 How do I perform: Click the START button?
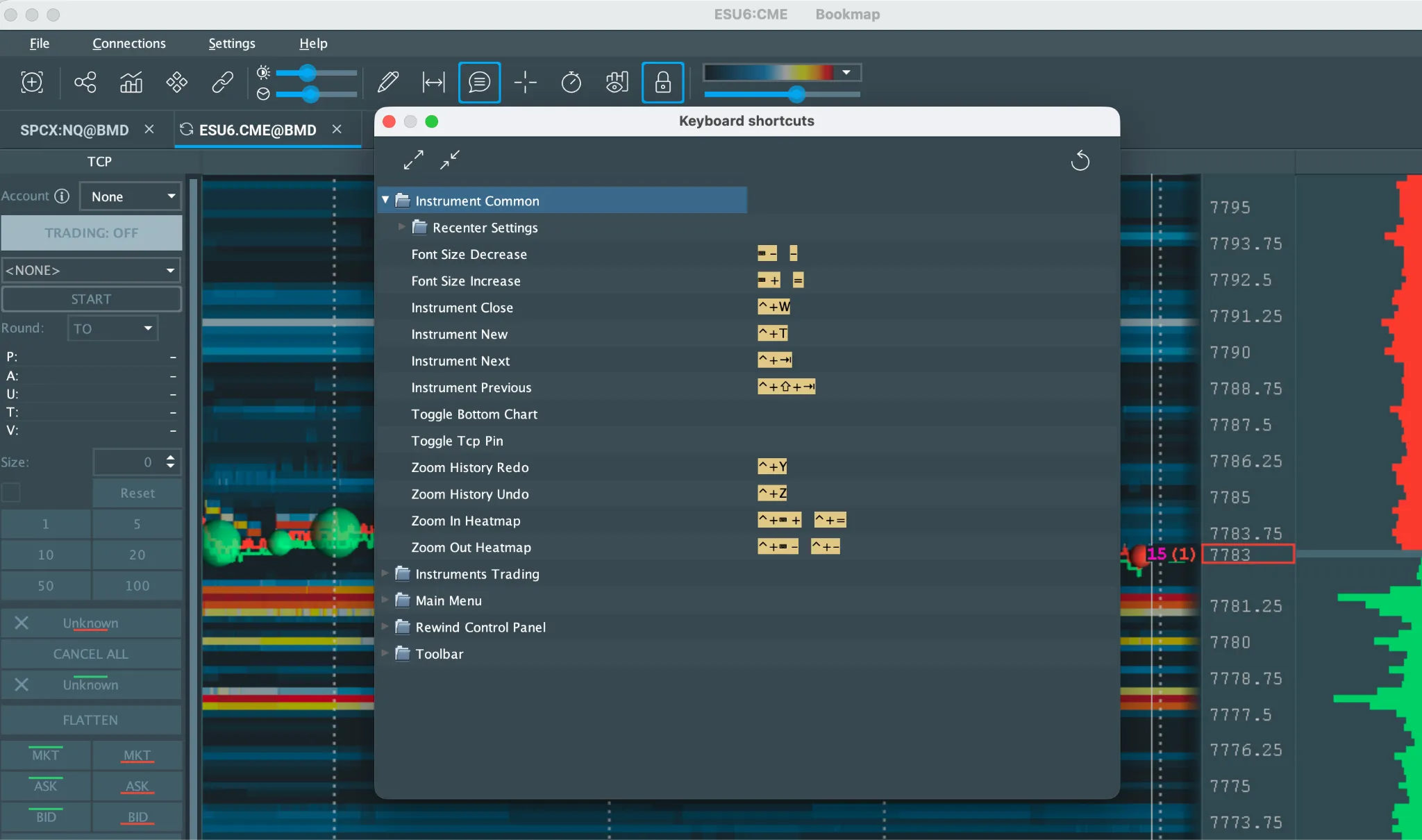[91, 299]
